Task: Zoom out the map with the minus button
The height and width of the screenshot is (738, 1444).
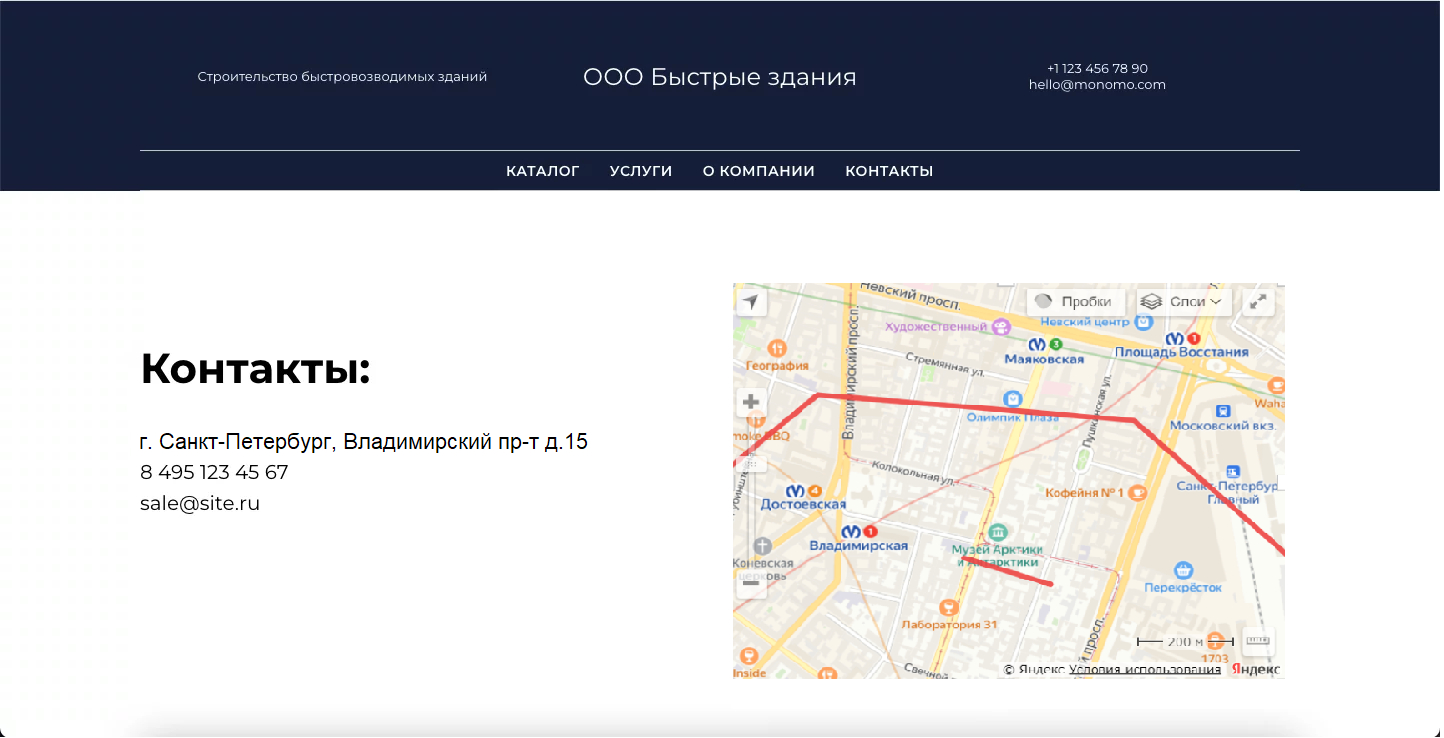Action: pyautogui.click(x=751, y=583)
